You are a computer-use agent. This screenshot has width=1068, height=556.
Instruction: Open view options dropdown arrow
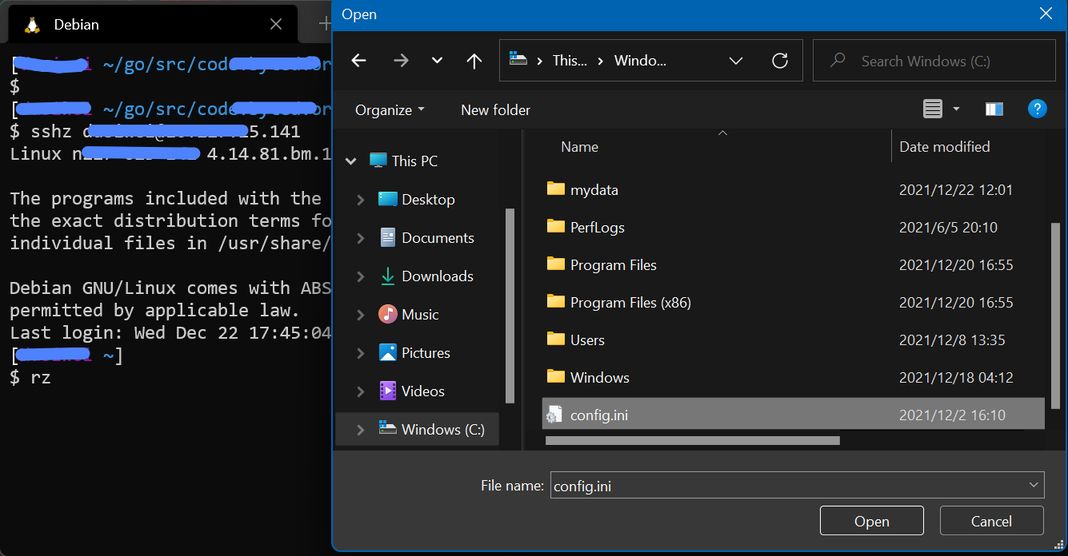[x=956, y=109]
